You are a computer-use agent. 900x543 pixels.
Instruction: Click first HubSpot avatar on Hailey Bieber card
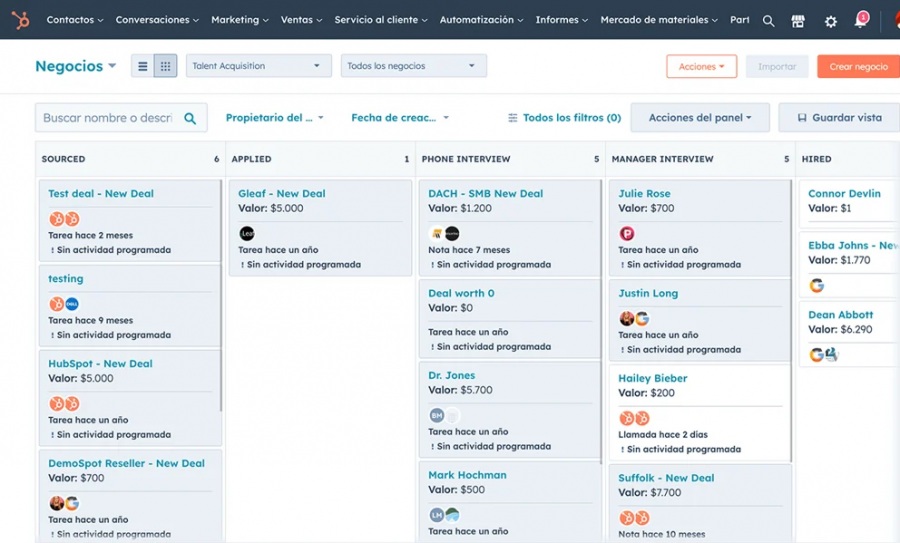(x=627, y=418)
